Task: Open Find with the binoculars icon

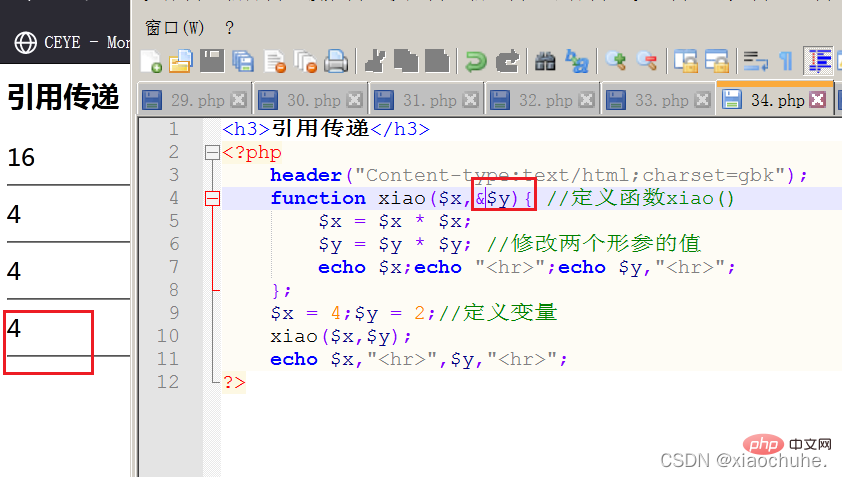Action: (x=545, y=61)
